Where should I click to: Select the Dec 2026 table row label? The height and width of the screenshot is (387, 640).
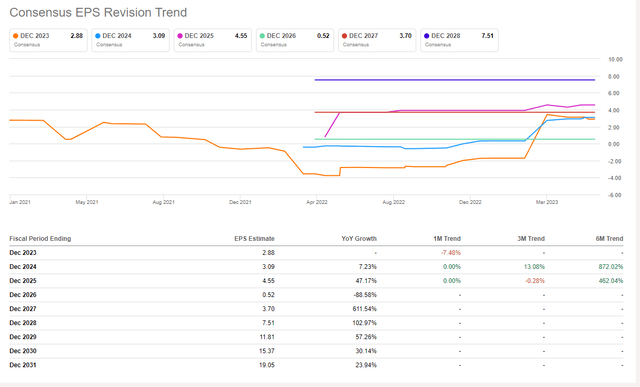[23, 295]
